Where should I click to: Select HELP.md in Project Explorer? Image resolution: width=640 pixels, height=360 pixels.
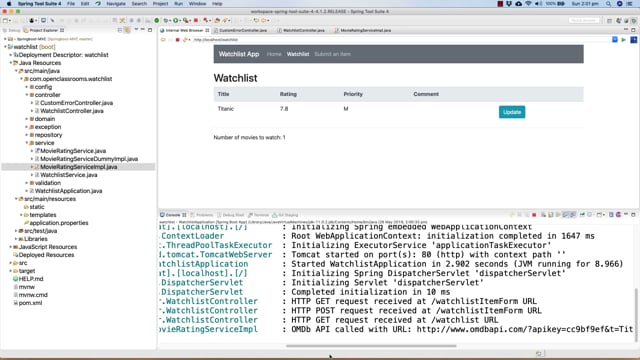pos(31,279)
